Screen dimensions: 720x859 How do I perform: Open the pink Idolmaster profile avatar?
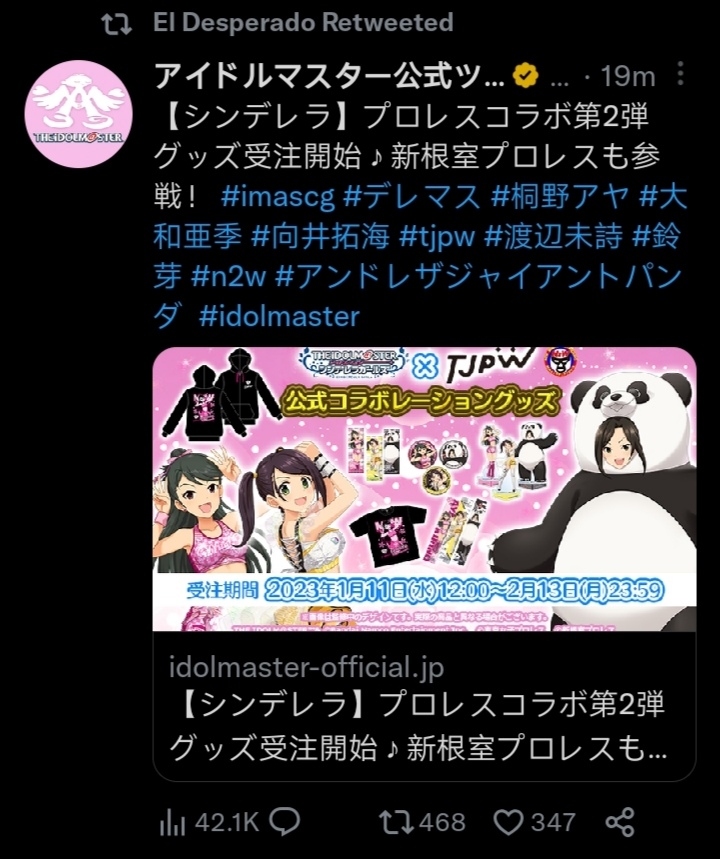(x=79, y=114)
